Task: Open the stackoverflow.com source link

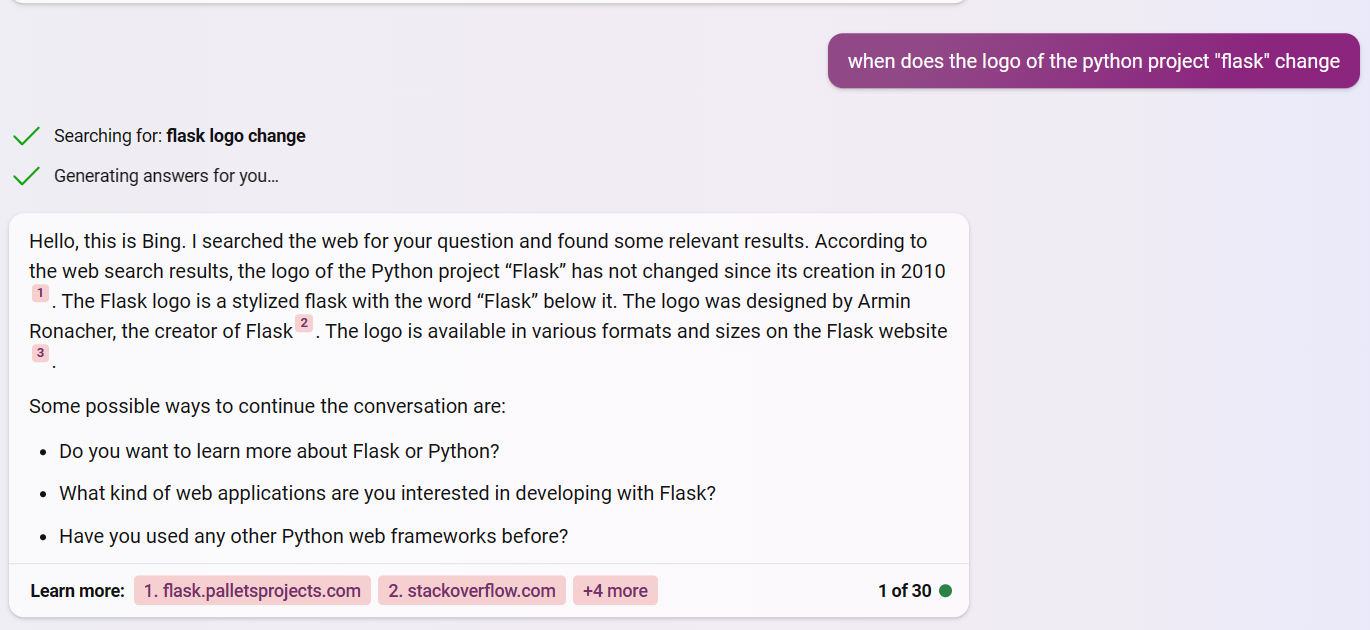Action: 471,591
